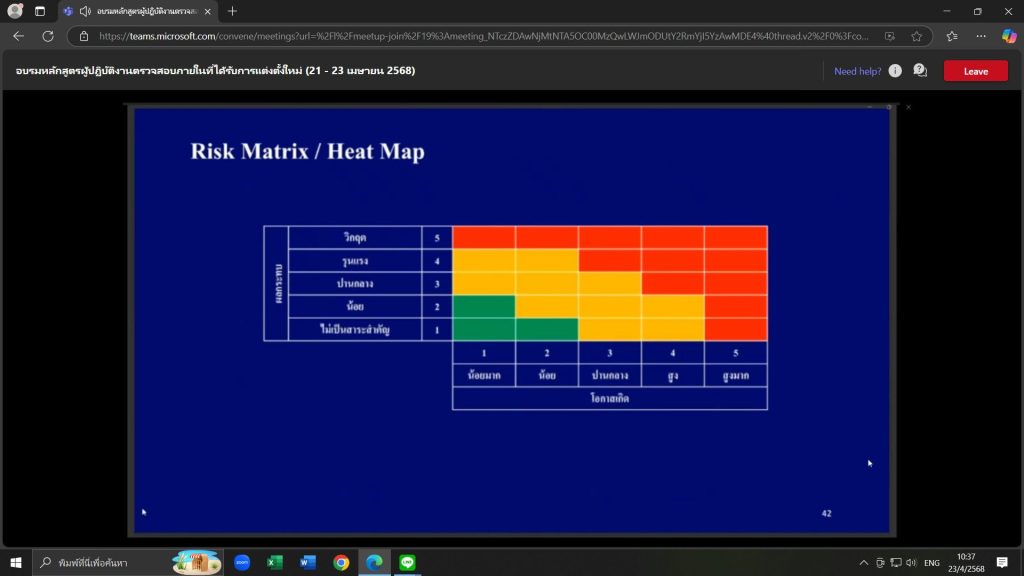Open the Need help? link
This screenshot has width=1024, height=576.
pyautogui.click(x=858, y=71)
